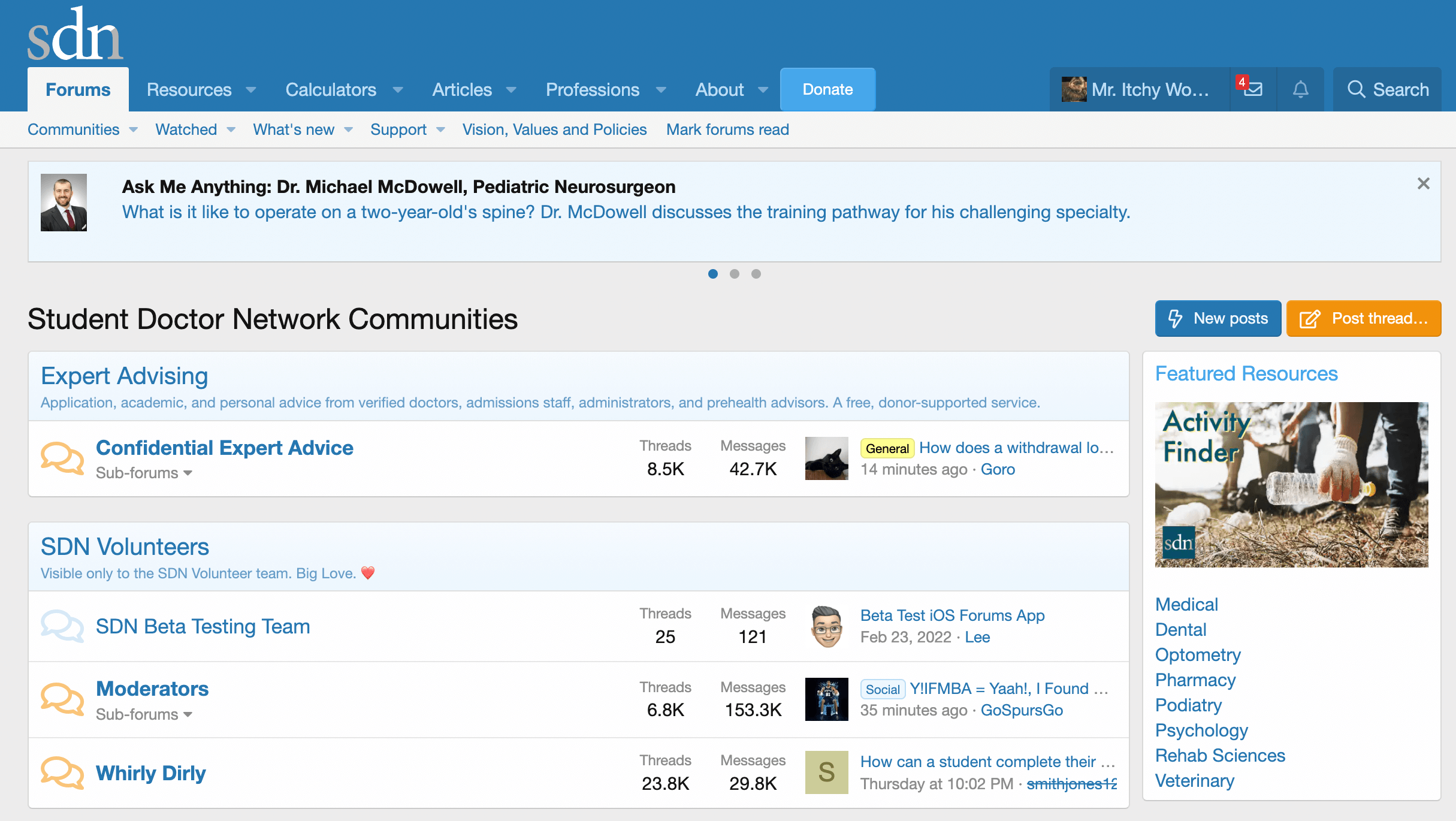The width and height of the screenshot is (1456, 821).
Task: Open the Ask Me Anything description link
Action: point(626,212)
